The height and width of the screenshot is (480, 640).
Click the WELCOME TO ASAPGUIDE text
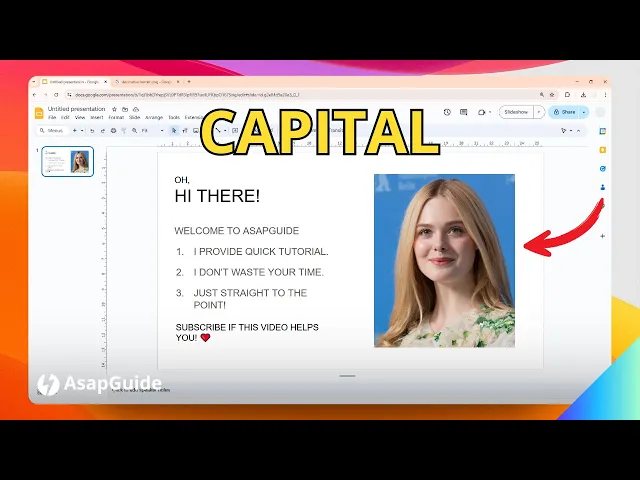click(237, 231)
